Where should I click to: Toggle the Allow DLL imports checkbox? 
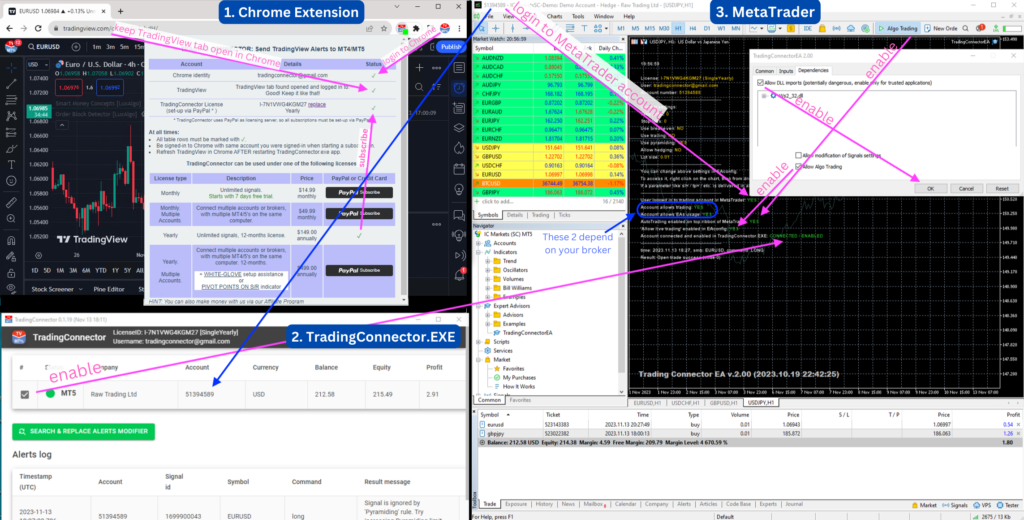tap(761, 82)
